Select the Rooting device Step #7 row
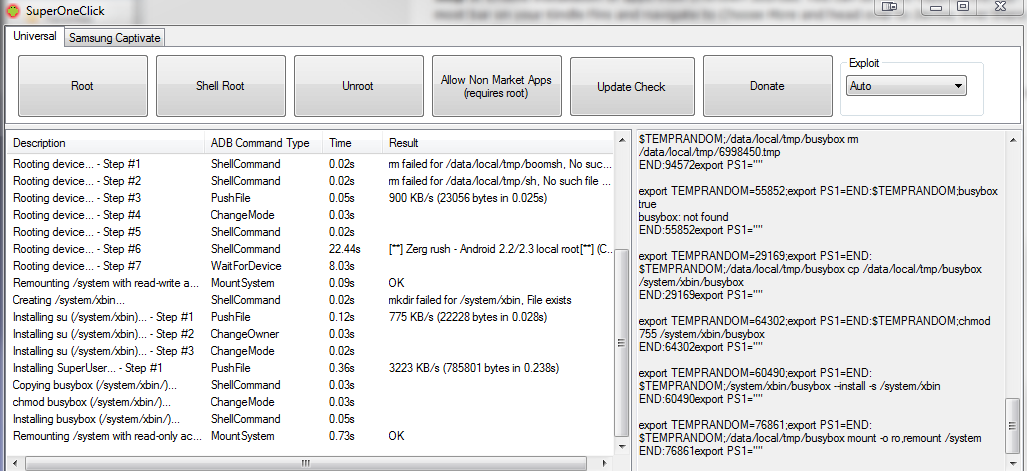Screen dimensions: 1027x471 click(312, 266)
